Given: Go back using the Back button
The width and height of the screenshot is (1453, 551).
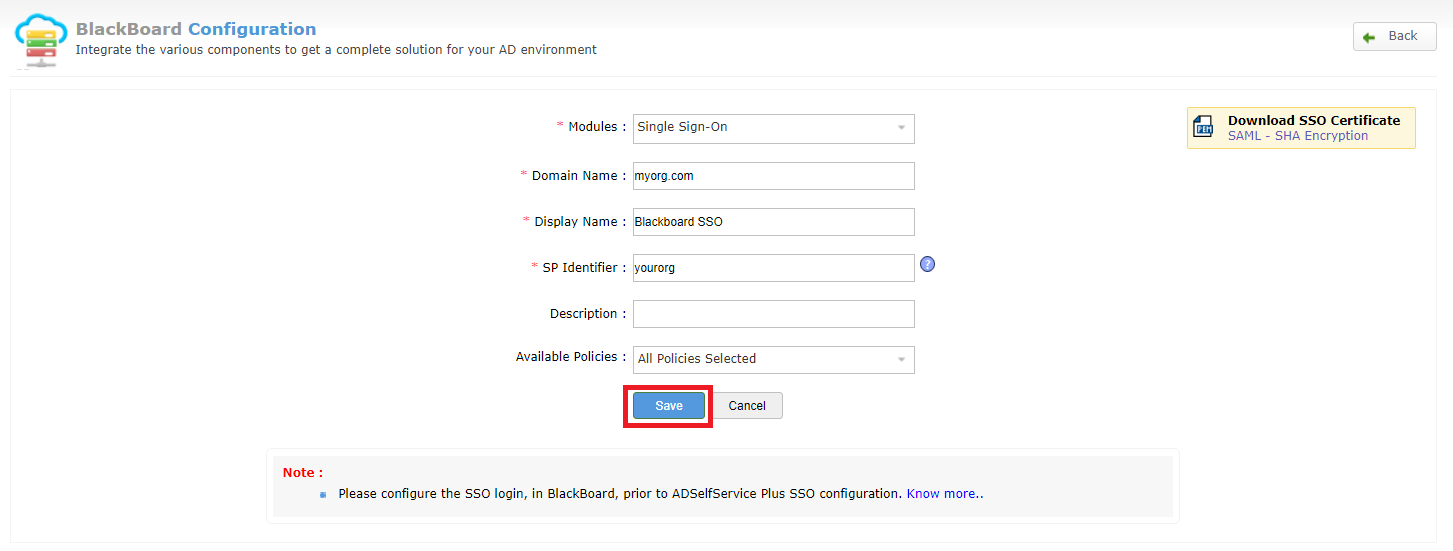Looking at the screenshot, I should (1394, 36).
